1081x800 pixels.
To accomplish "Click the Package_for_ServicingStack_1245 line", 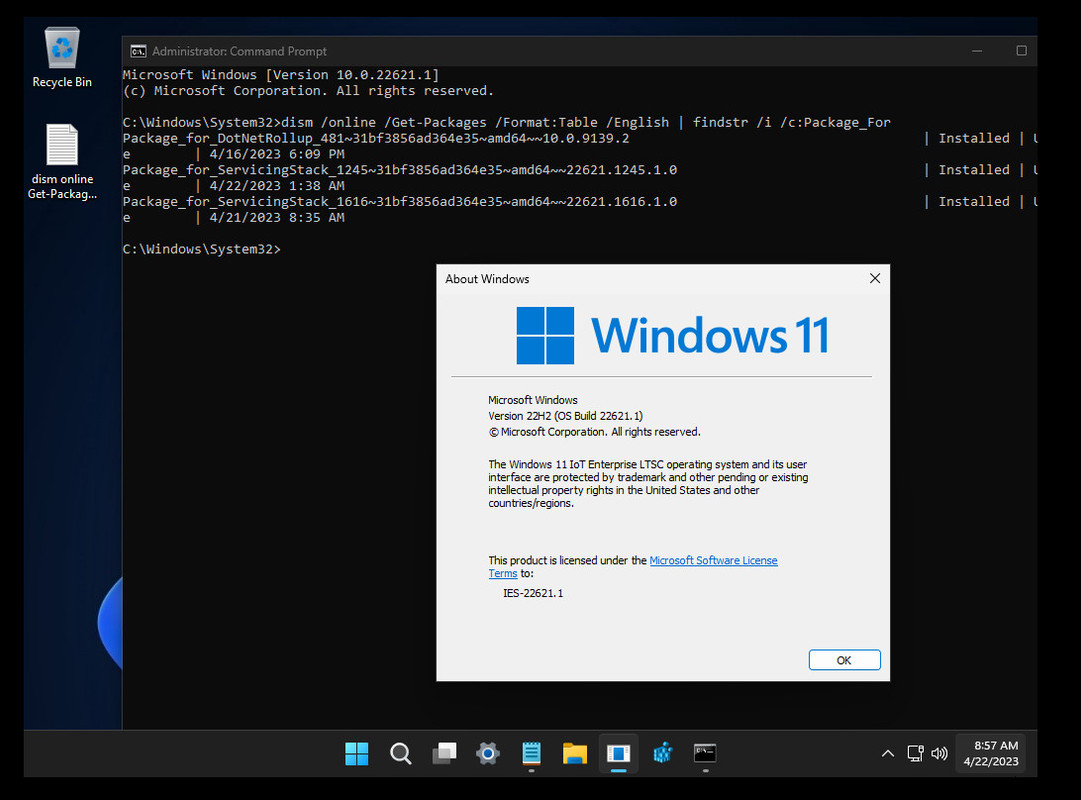I will 400,170.
